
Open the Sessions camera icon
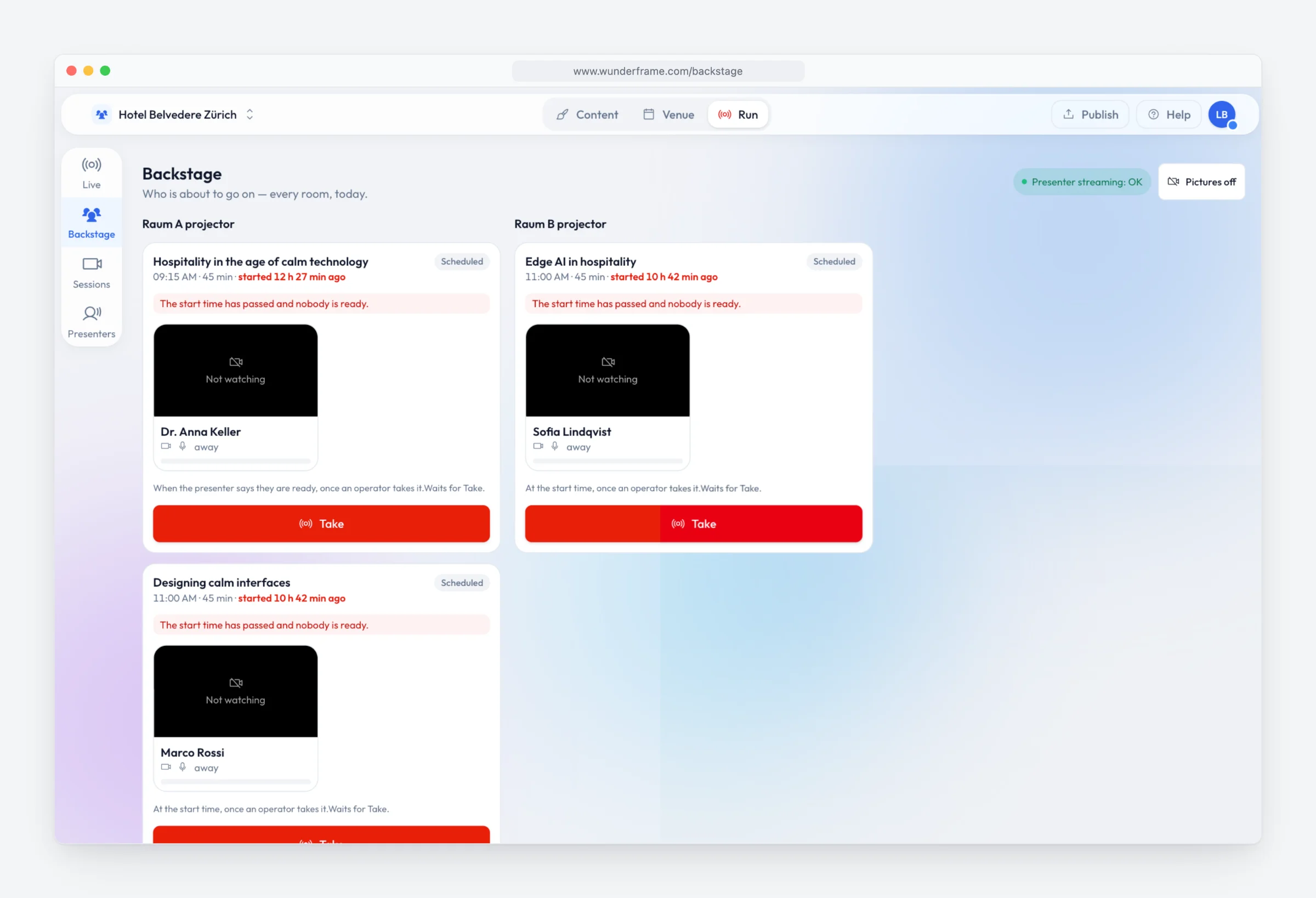click(x=91, y=264)
